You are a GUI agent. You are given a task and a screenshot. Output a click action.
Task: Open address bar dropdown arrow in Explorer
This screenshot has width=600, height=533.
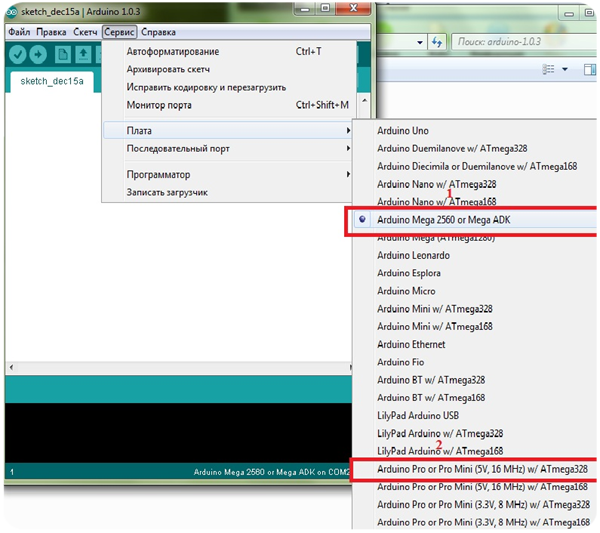[420, 42]
